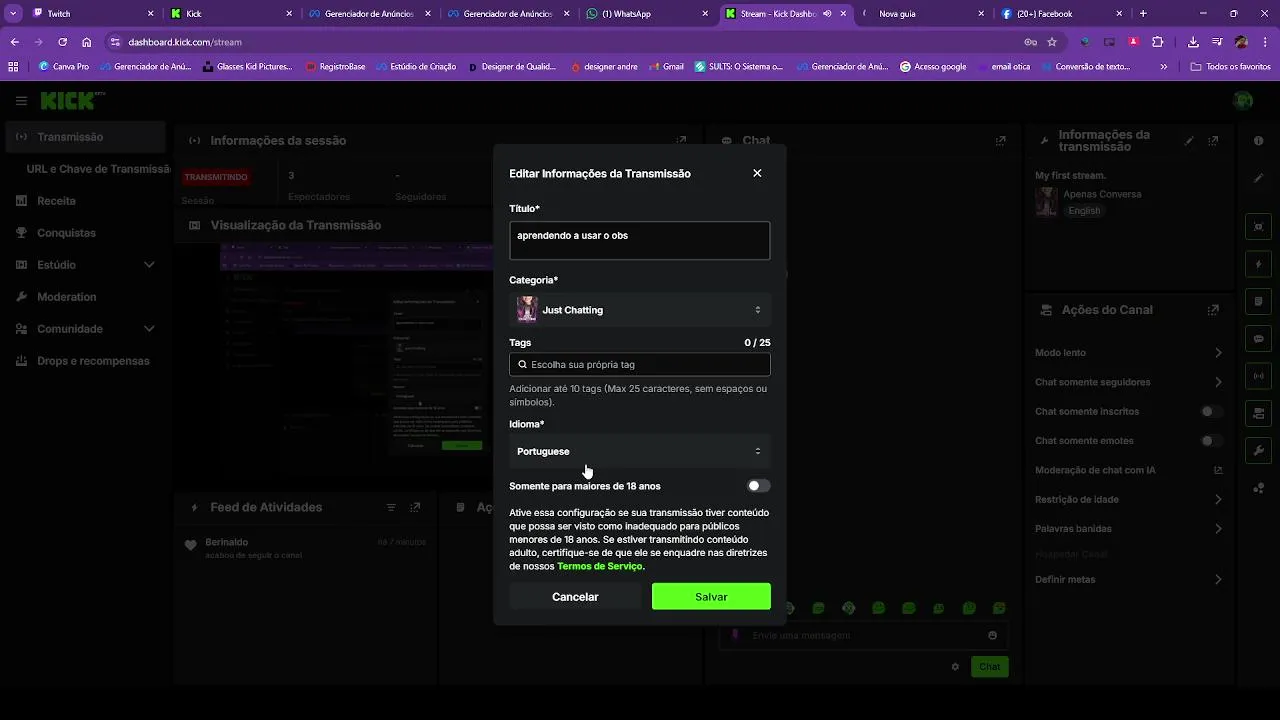Click the chat bubble icon in the right rail
The image size is (1280, 720).
click(1258, 339)
